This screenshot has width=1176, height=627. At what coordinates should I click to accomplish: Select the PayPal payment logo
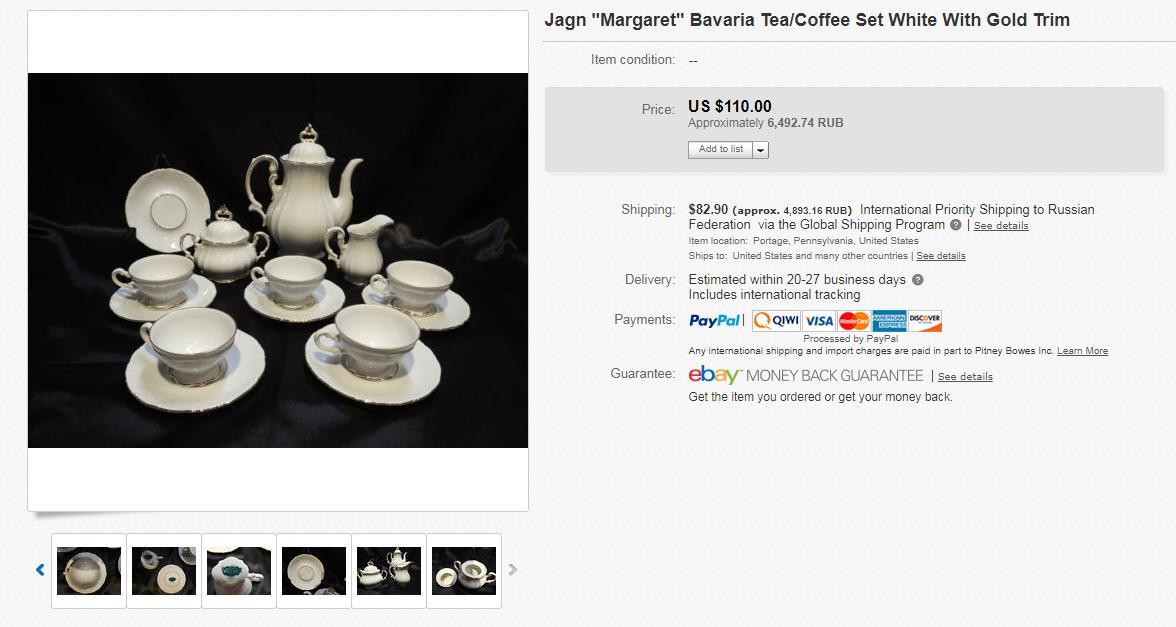[x=715, y=321]
